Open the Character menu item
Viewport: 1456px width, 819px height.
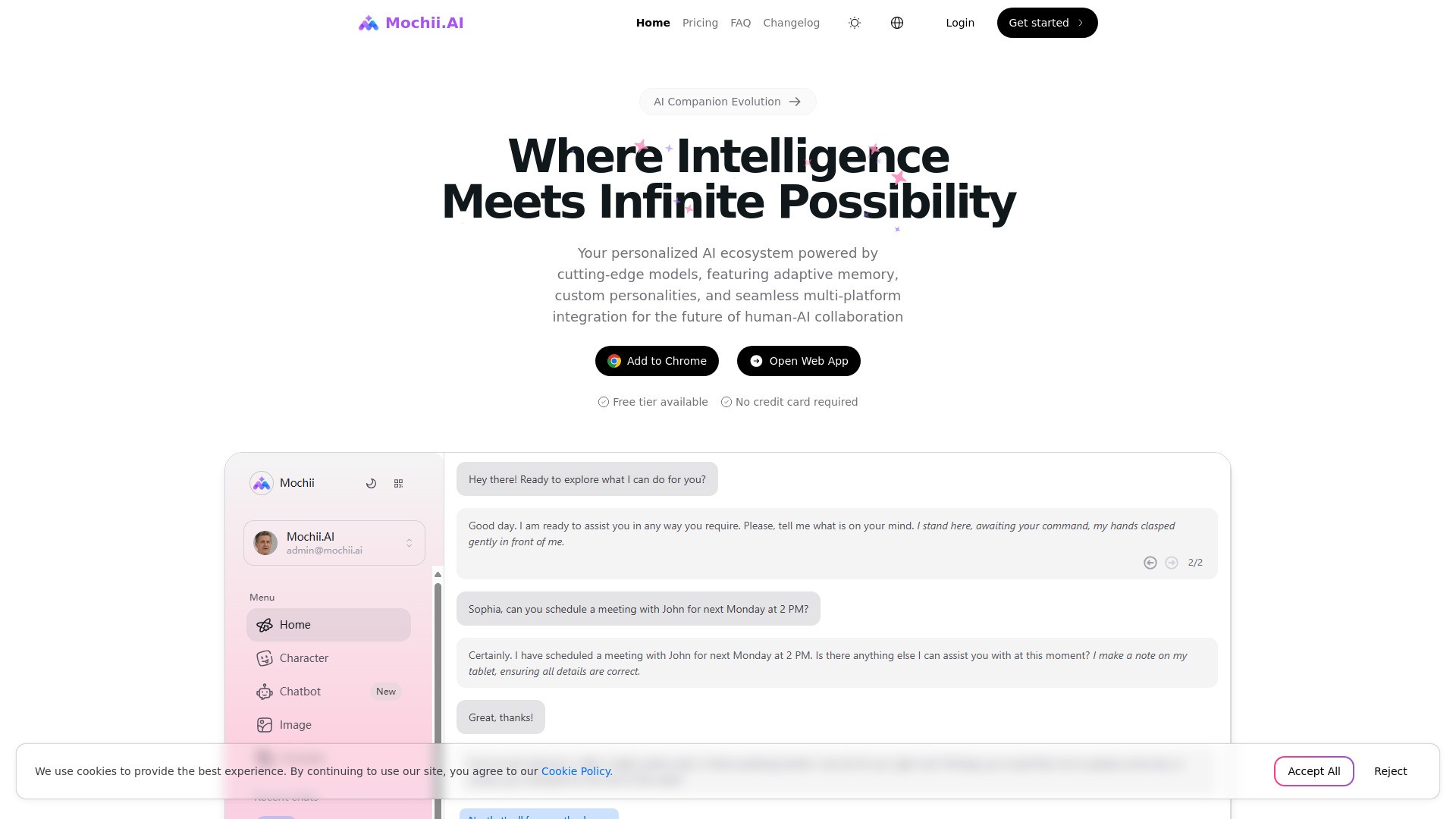(x=304, y=658)
